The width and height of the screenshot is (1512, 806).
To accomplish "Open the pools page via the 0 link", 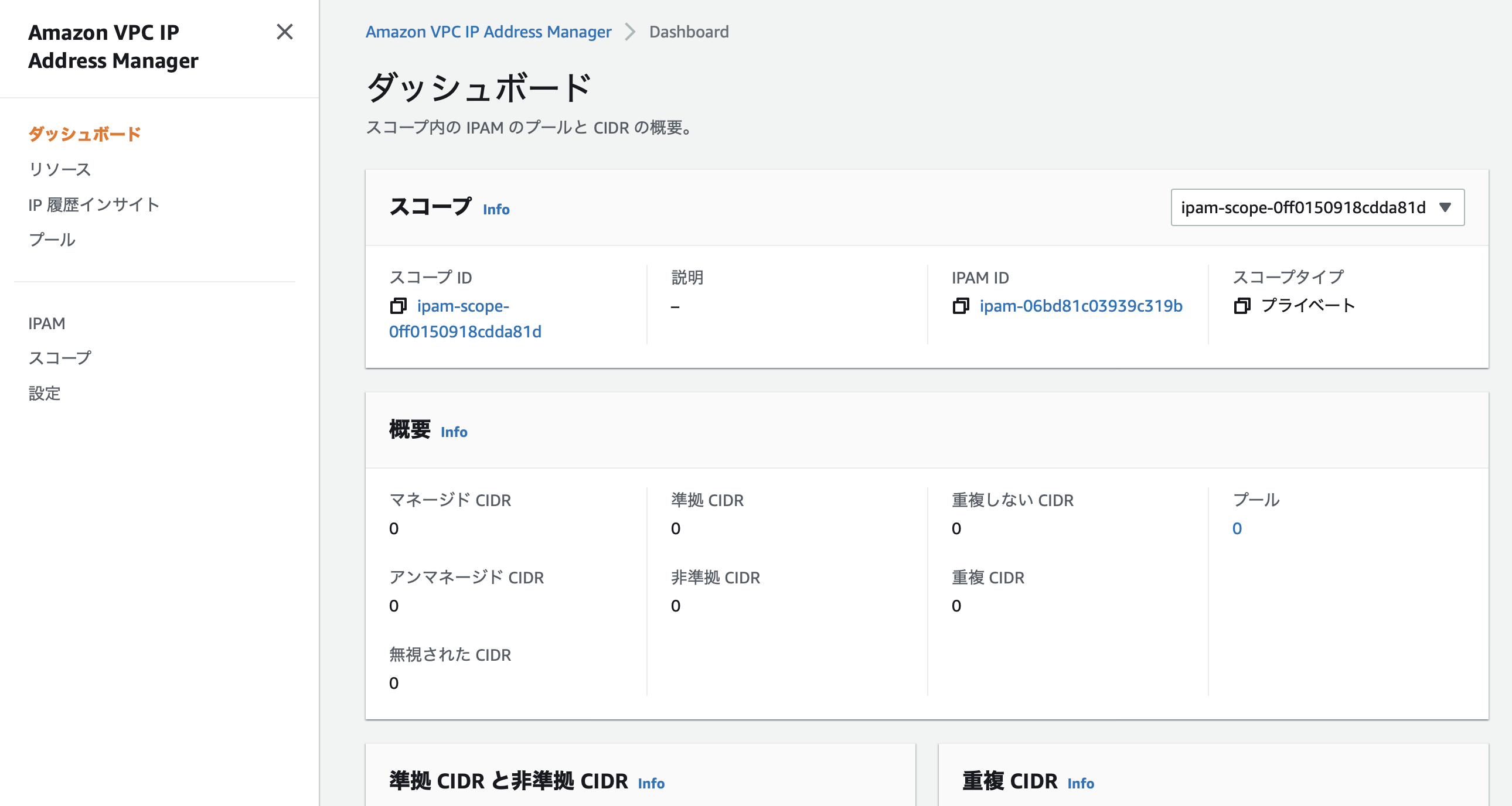I will pos(1236,528).
